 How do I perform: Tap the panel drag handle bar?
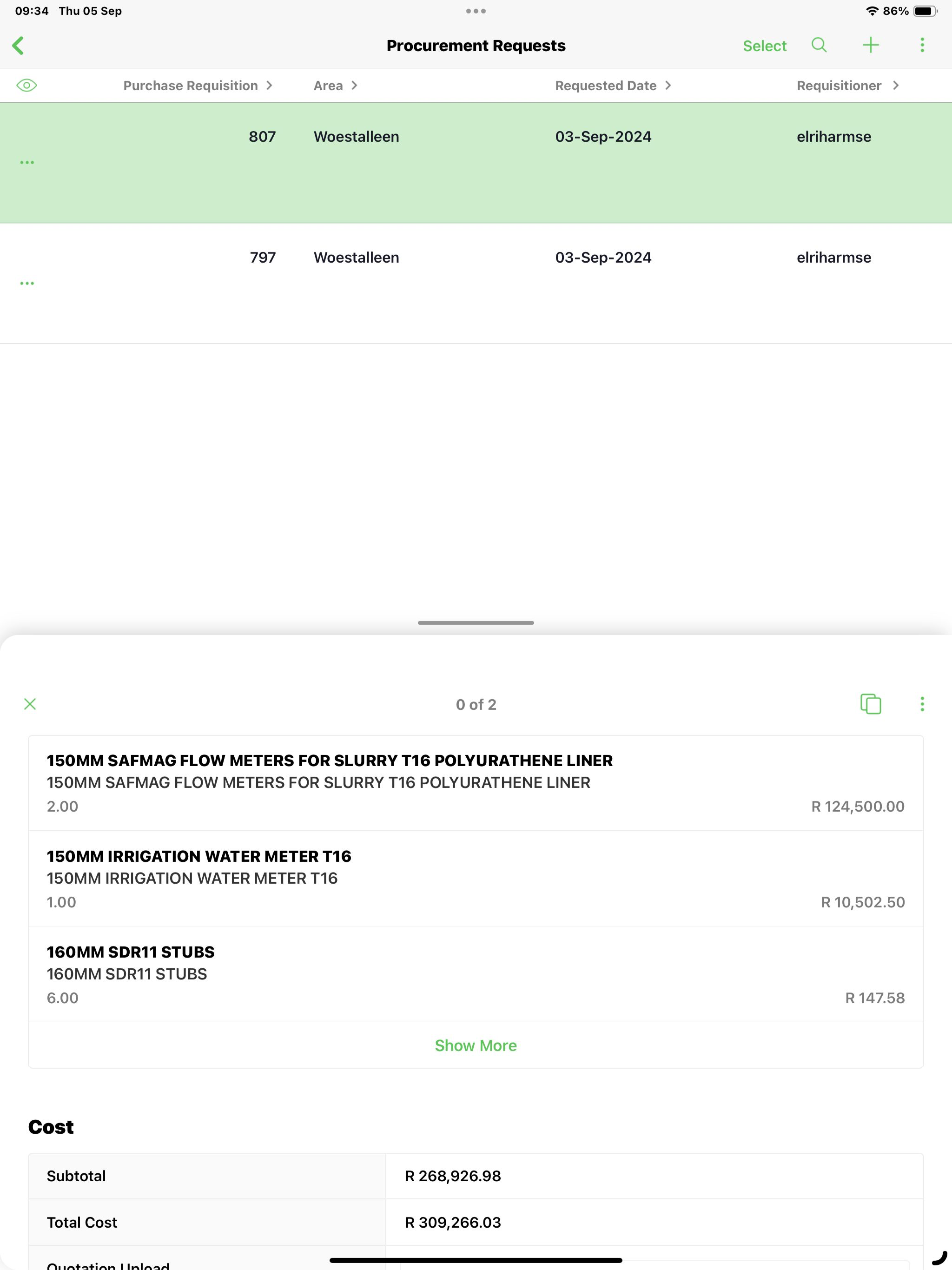click(476, 622)
